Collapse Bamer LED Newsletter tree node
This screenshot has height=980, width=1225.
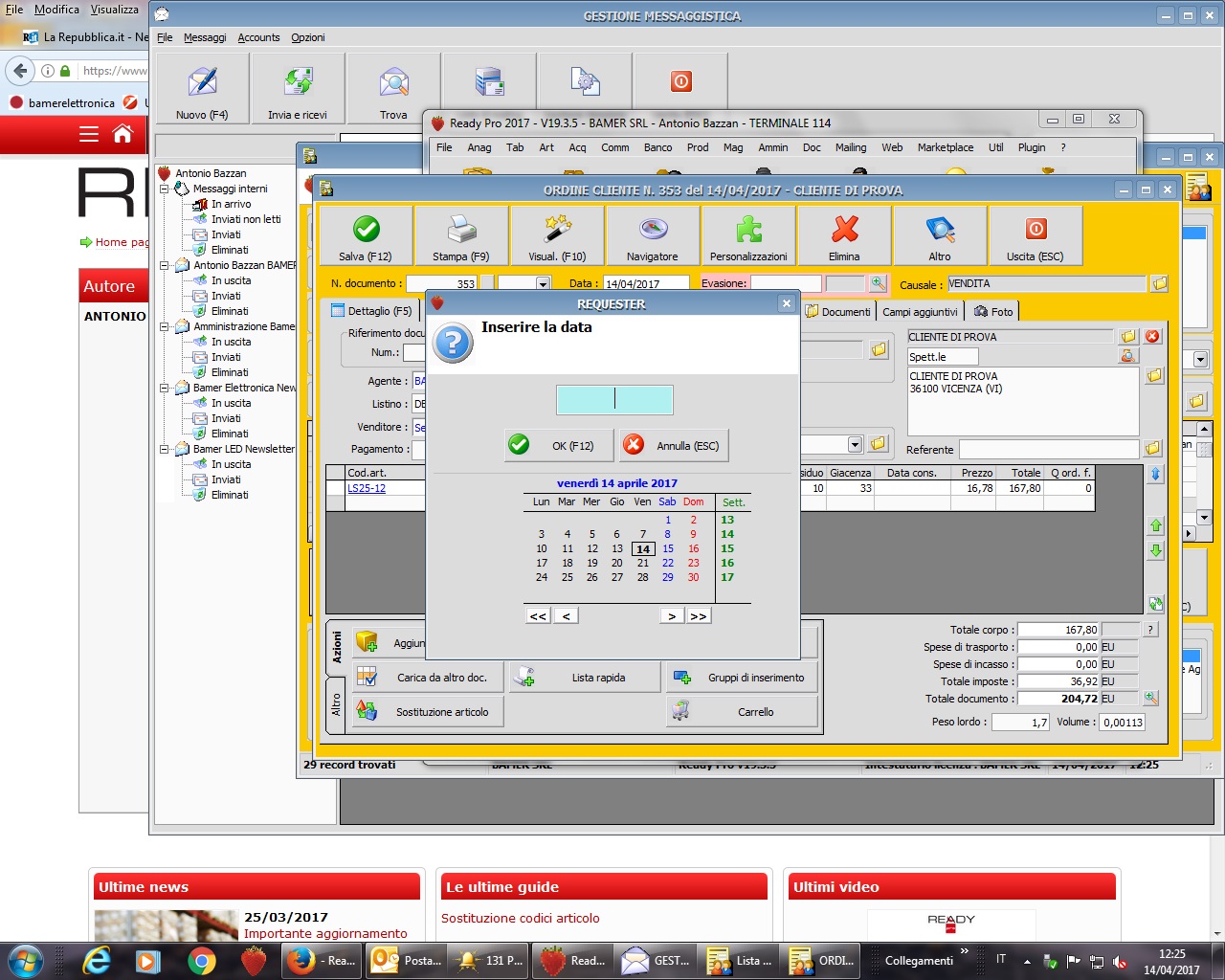point(164,449)
